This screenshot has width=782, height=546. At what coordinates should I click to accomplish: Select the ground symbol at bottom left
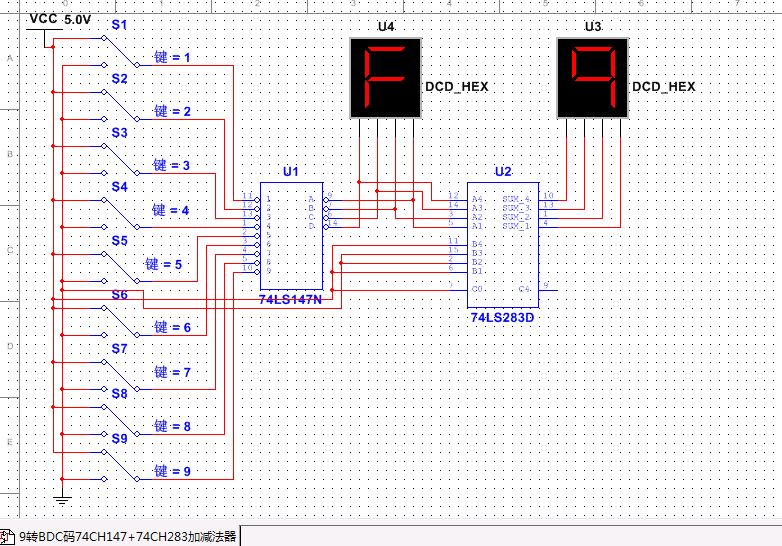click(61, 497)
